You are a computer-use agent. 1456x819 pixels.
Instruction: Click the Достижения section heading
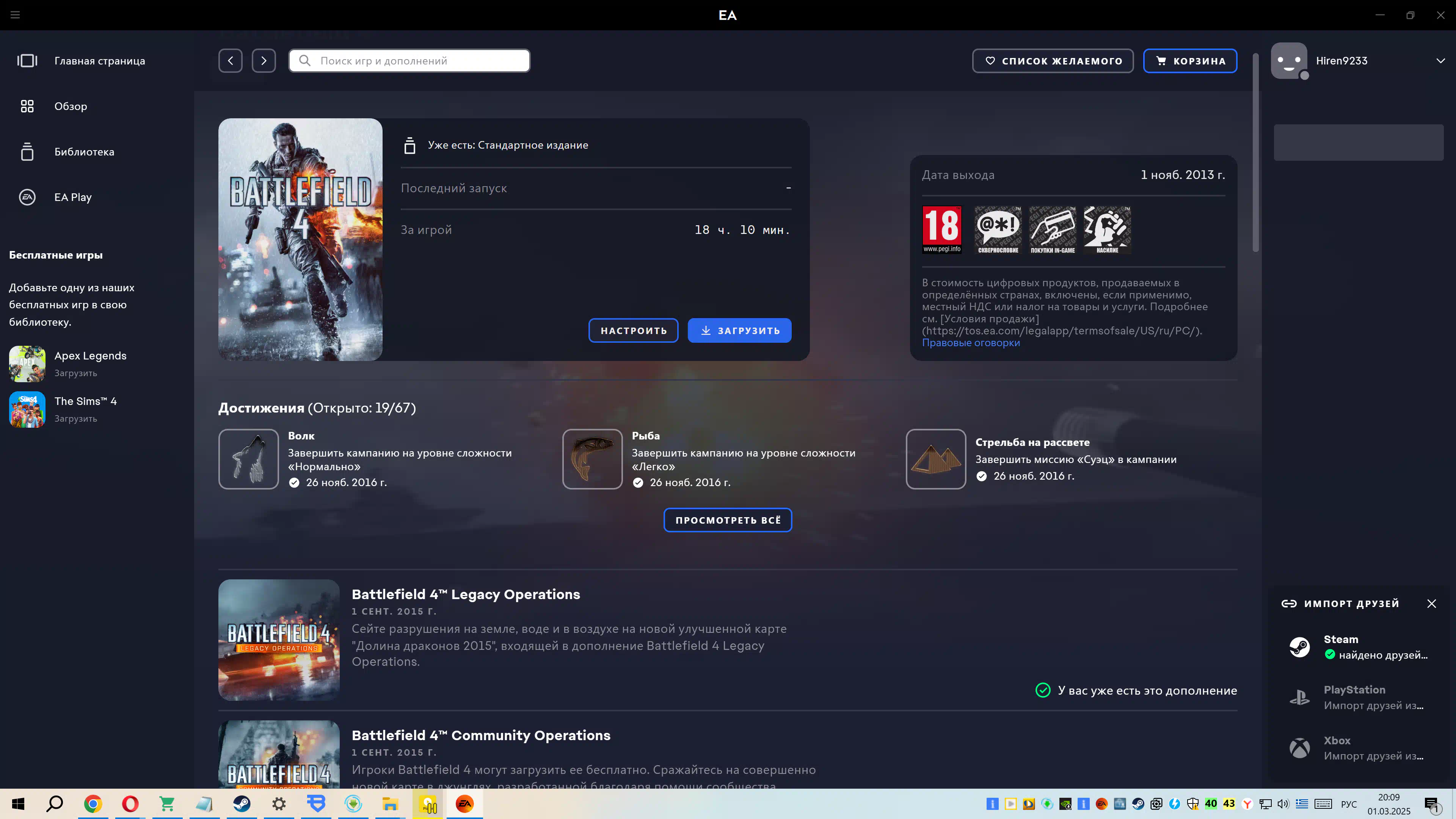[x=317, y=408]
